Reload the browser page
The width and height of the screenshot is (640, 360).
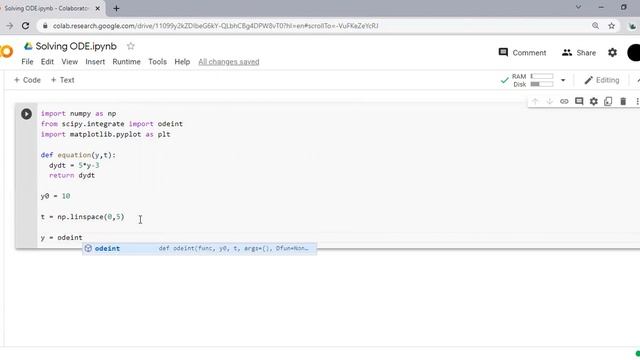25,26
